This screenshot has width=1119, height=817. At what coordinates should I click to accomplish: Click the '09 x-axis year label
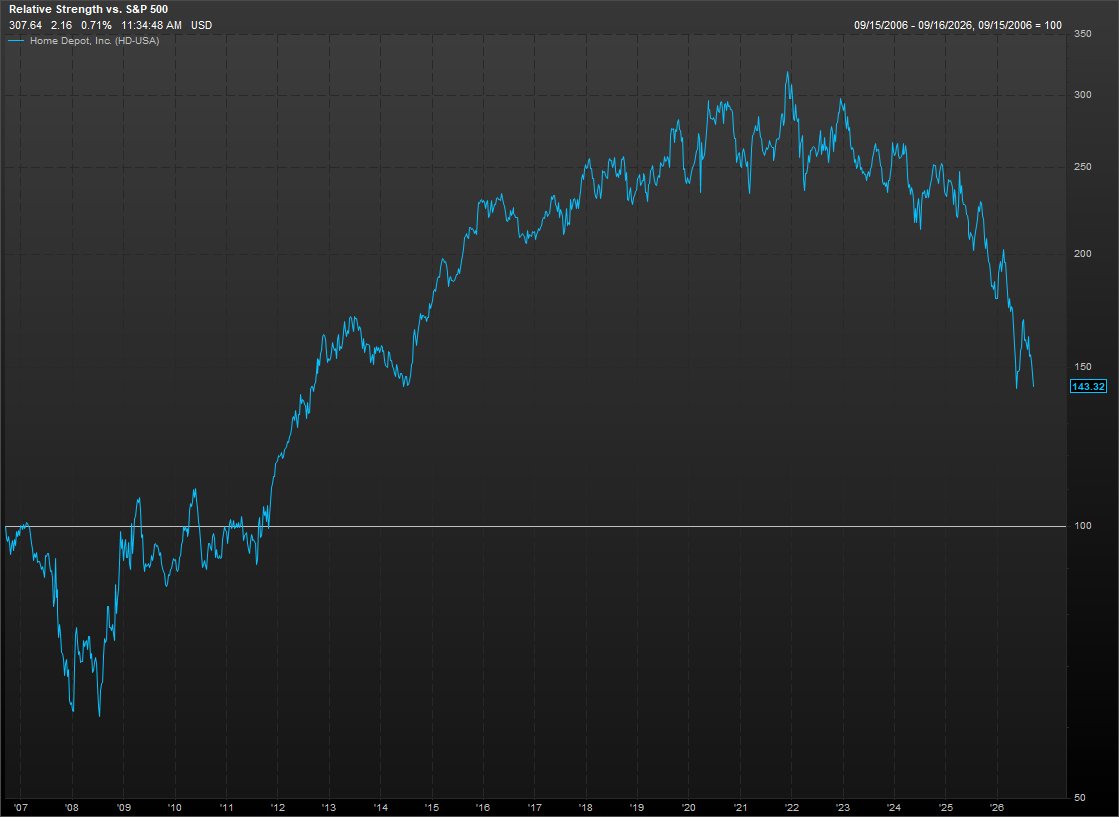(x=123, y=808)
